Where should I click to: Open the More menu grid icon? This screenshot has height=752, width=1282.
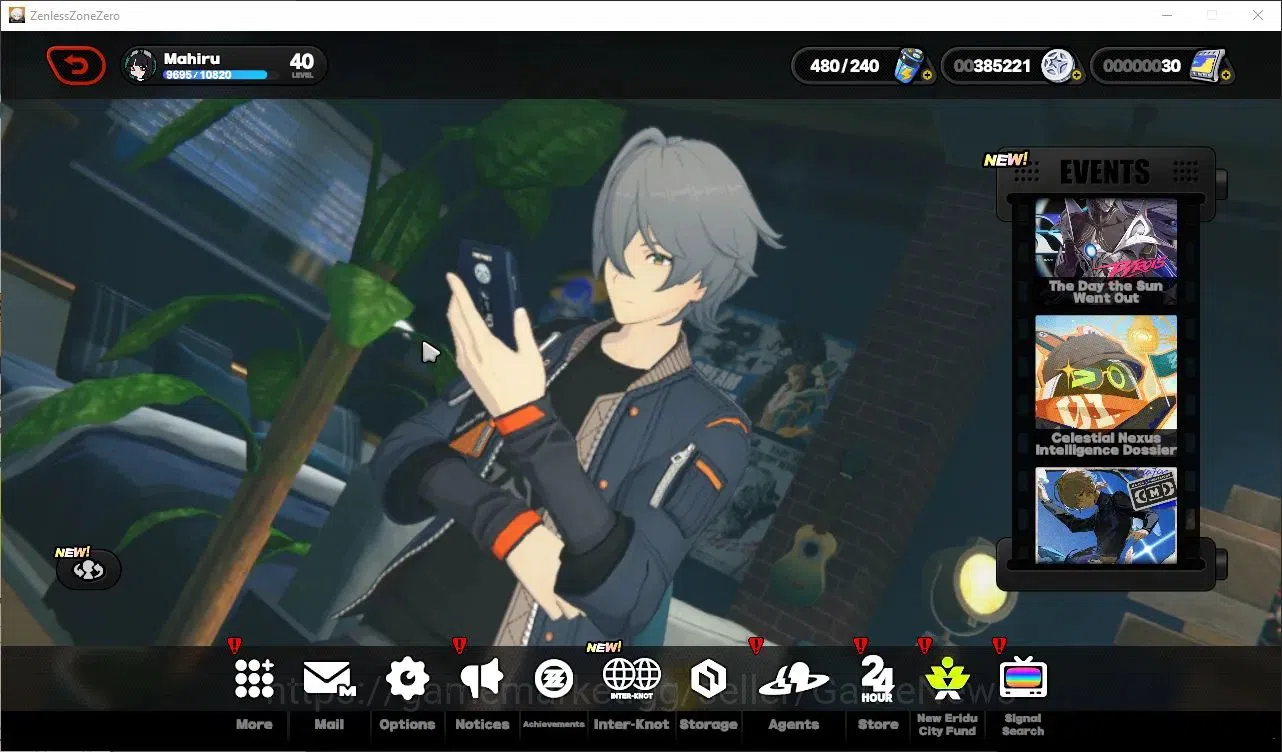(254, 678)
